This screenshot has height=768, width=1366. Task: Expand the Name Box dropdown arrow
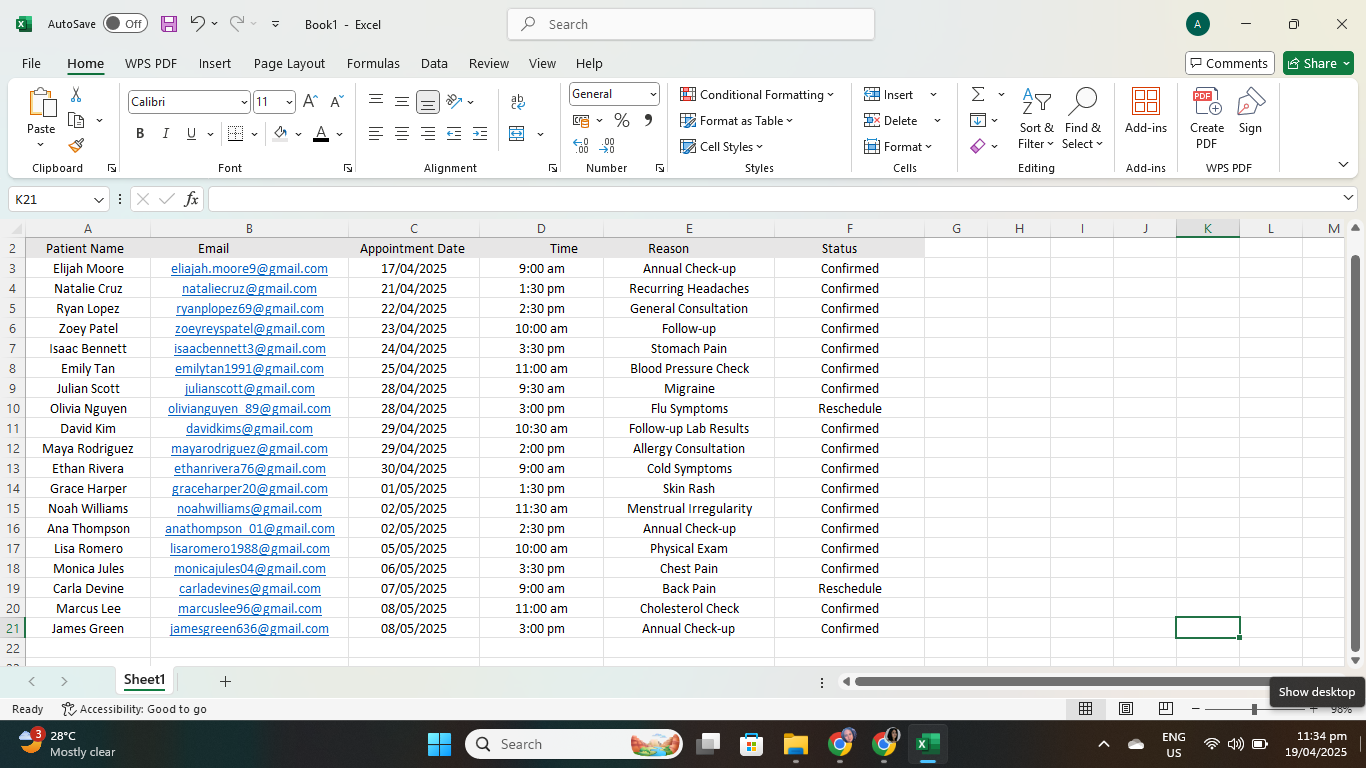click(x=98, y=199)
